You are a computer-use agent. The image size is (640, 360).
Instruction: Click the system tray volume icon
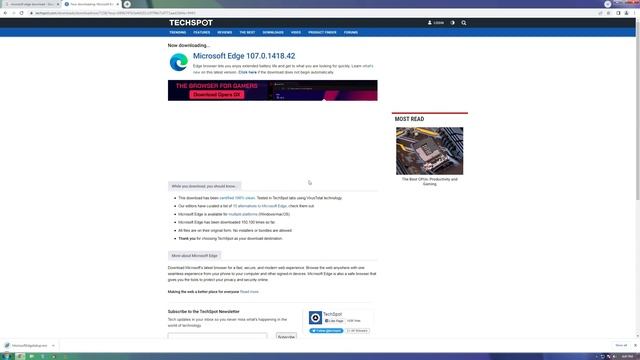tap(614, 356)
